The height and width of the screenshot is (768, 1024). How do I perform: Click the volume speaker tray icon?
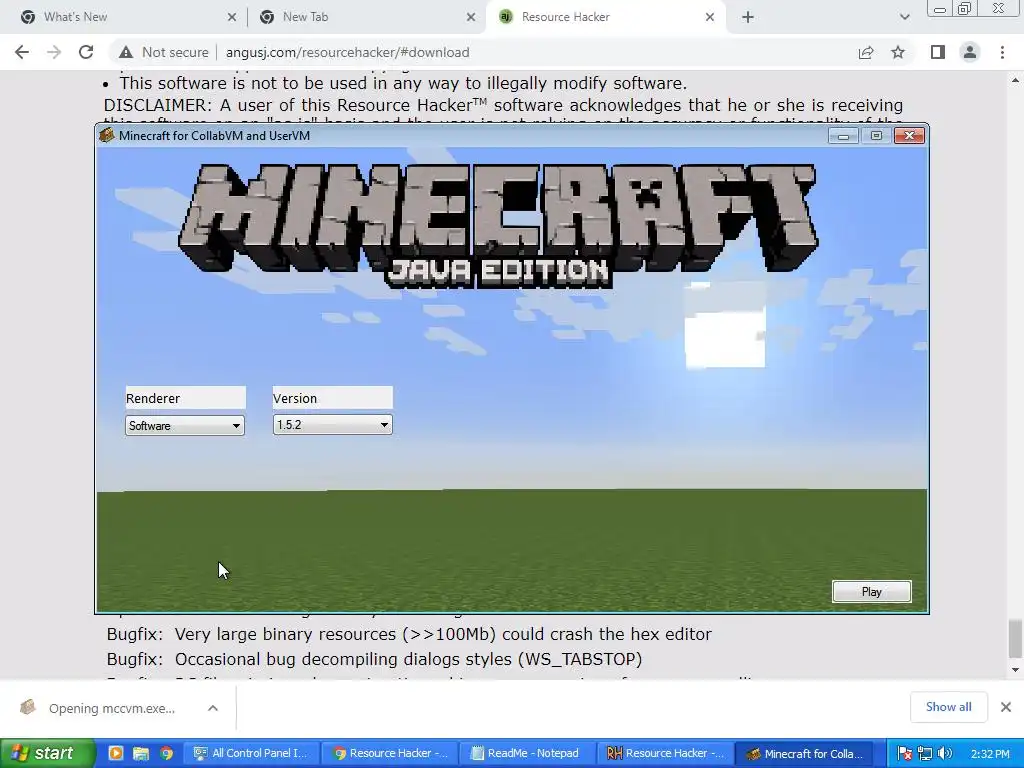click(x=944, y=754)
